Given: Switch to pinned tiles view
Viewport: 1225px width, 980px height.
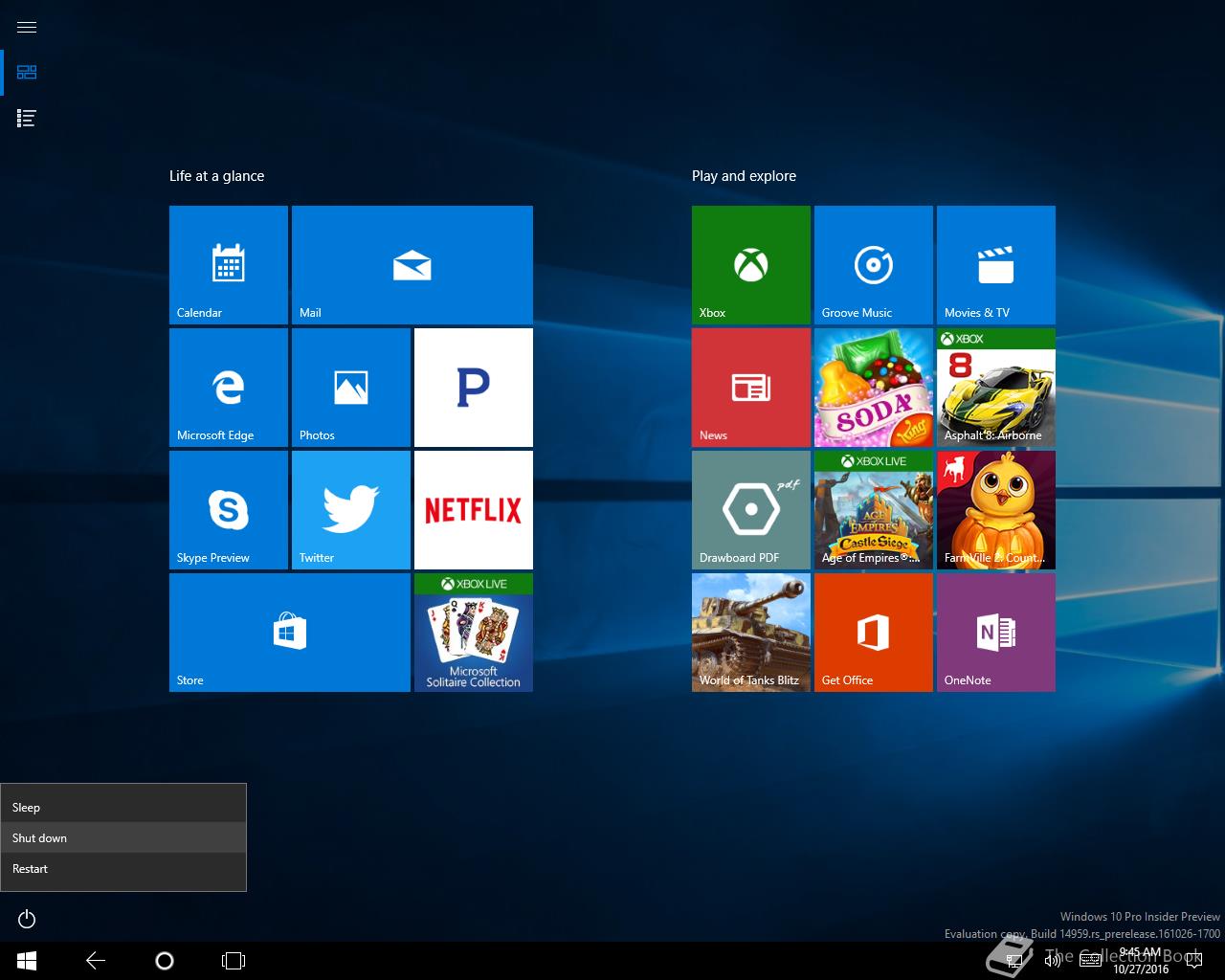Looking at the screenshot, I should pyautogui.click(x=27, y=73).
